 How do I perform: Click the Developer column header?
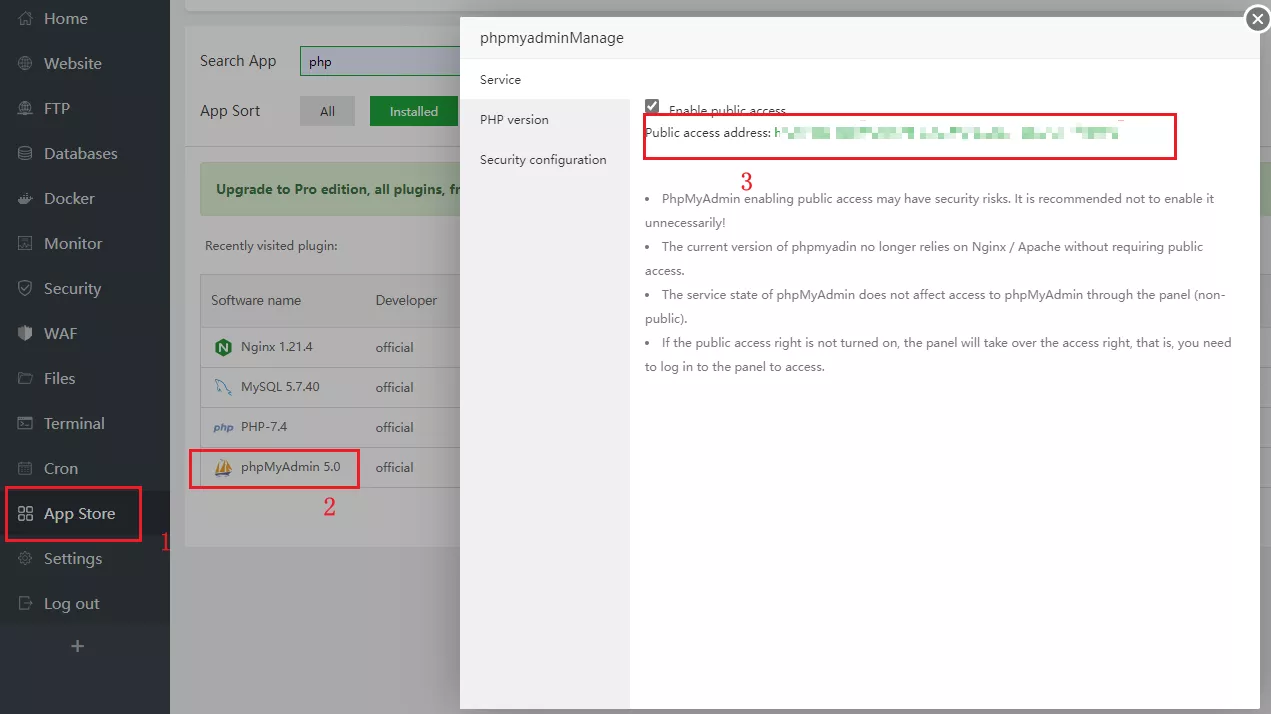click(406, 301)
